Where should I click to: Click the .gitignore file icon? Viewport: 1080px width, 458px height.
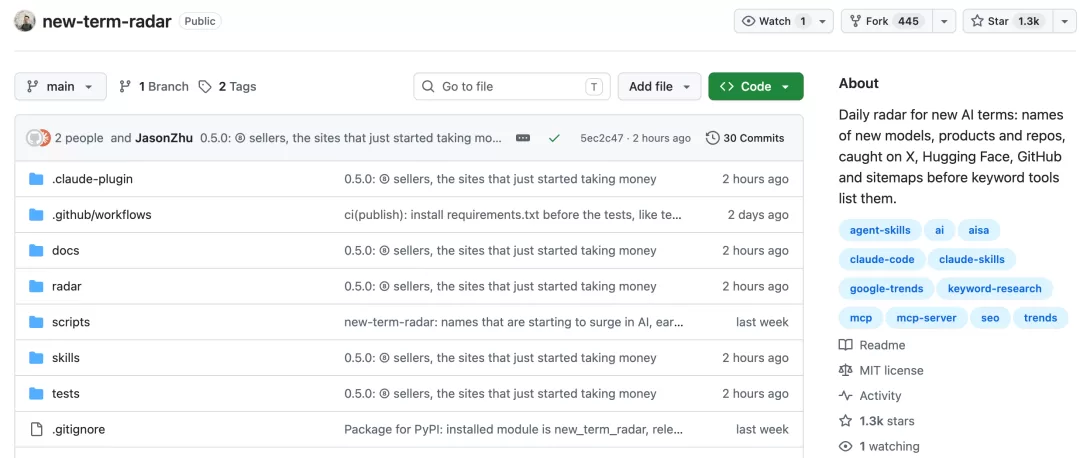[37, 430]
